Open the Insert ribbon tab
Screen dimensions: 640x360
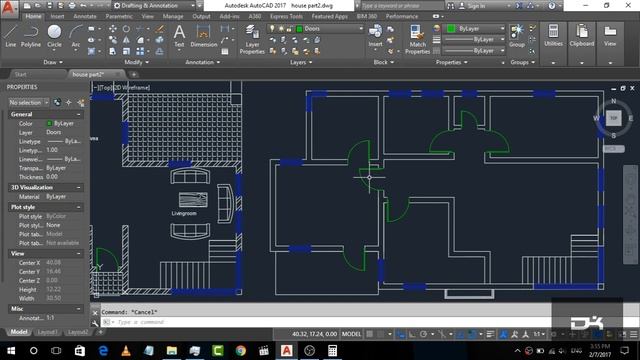58,16
